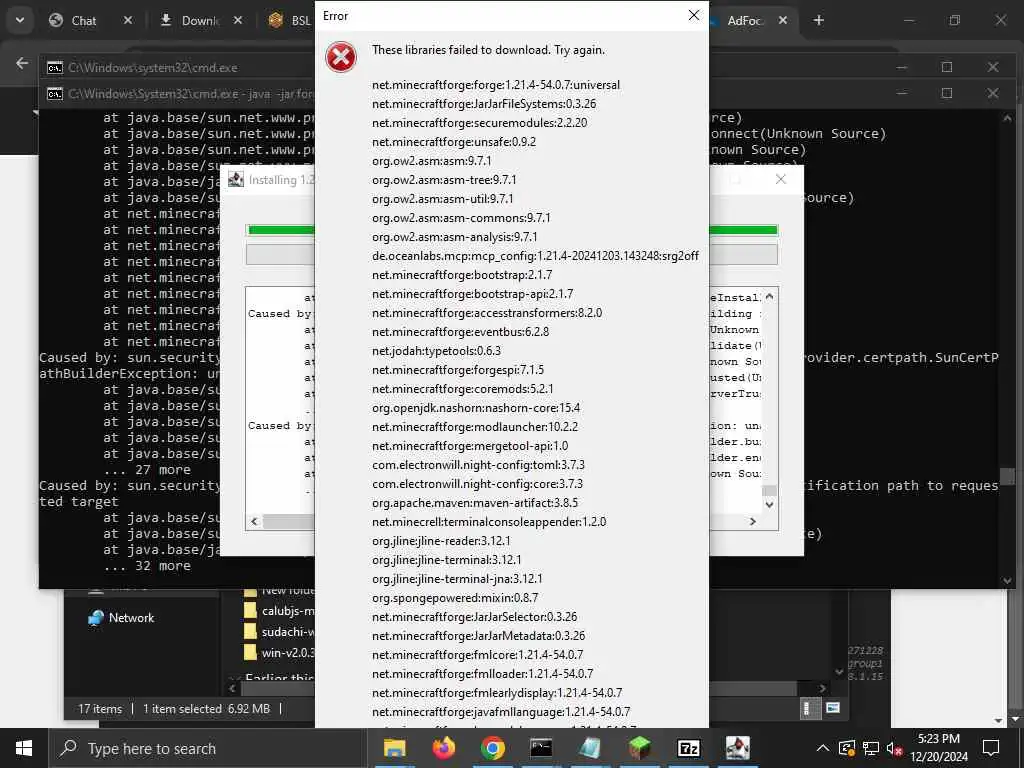Select the calubjs-m folder in File Explorer
The width and height of the screenshot is (1024, 768).
click(279, 611)
